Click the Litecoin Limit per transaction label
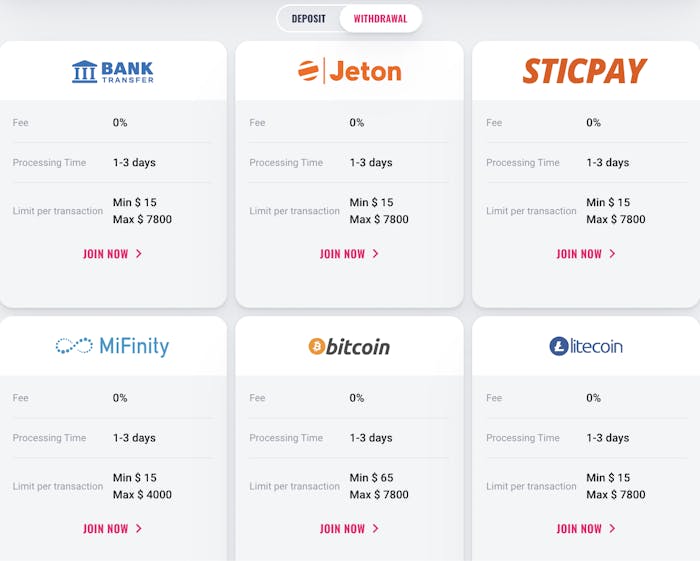This screenshot has width=700, height=561. pyautogui.click(x=531, y=487)
